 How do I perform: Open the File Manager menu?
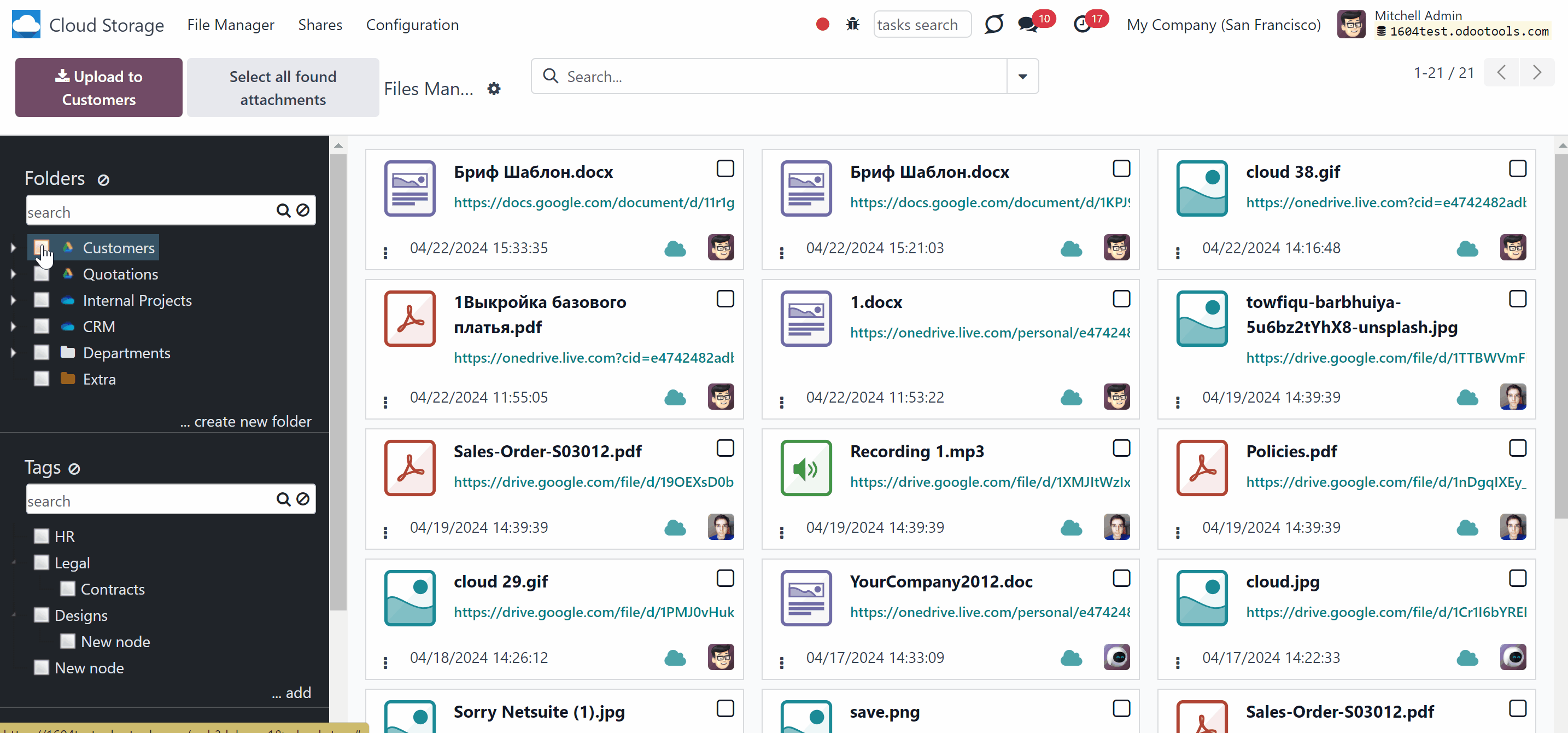pos(231,25)
